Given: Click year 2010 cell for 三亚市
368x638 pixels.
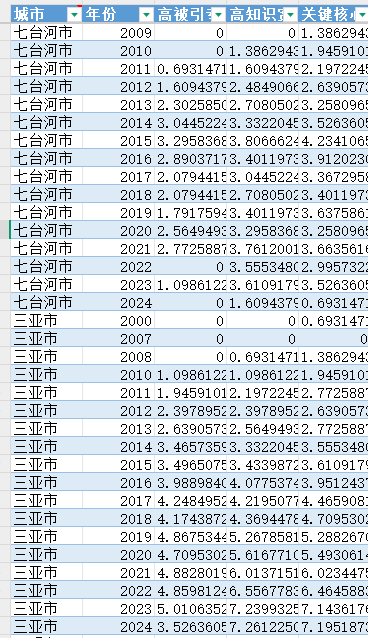Looking at the screenshot, I should [118, 373].
